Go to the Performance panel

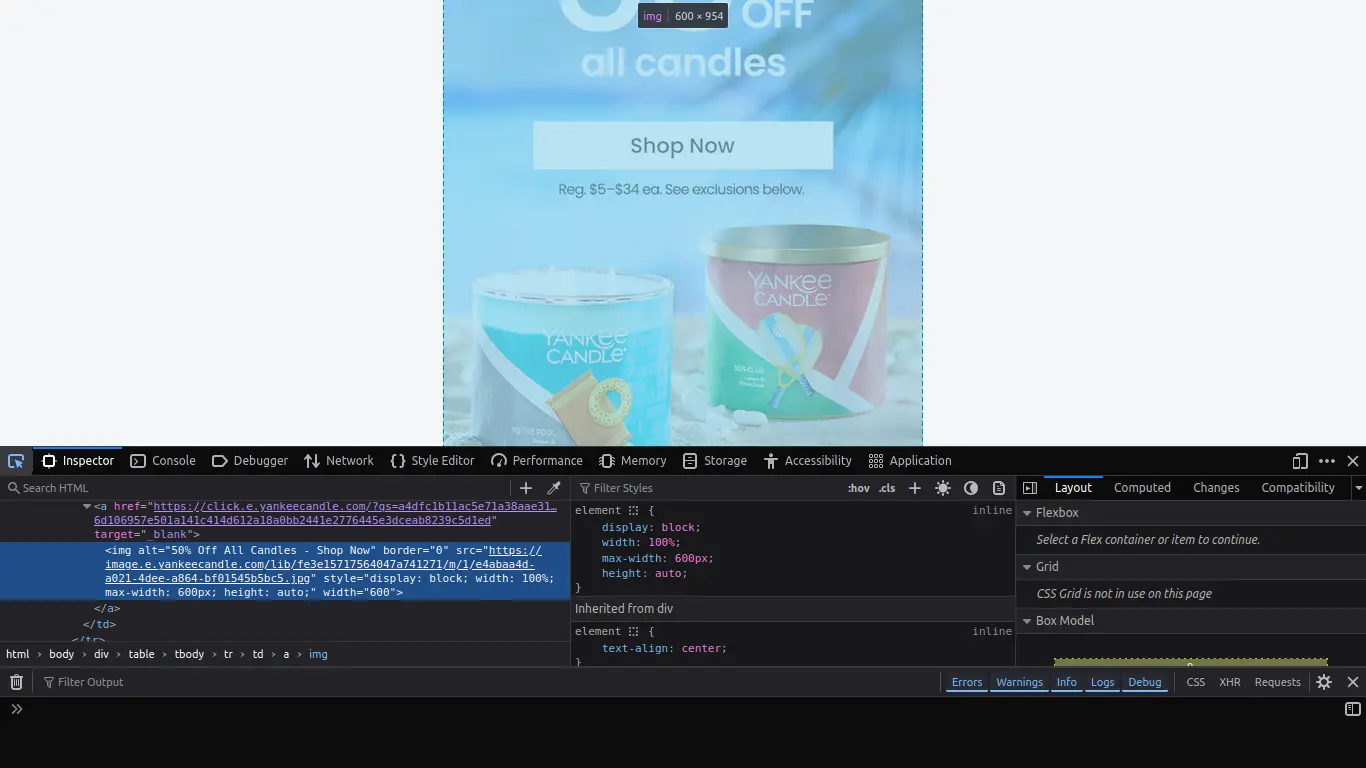[537, 461]
